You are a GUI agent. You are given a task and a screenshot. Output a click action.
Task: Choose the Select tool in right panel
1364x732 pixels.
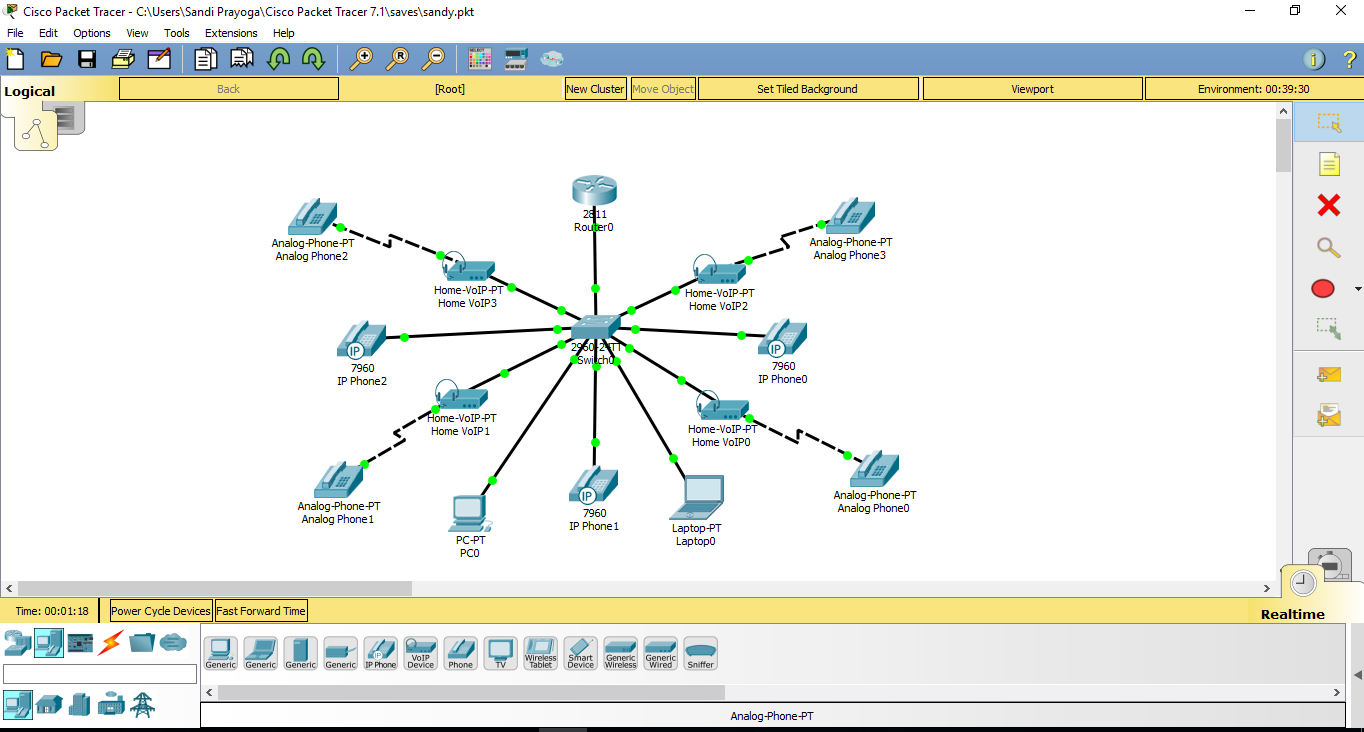pyautogui.click(x=1328, y=123)
